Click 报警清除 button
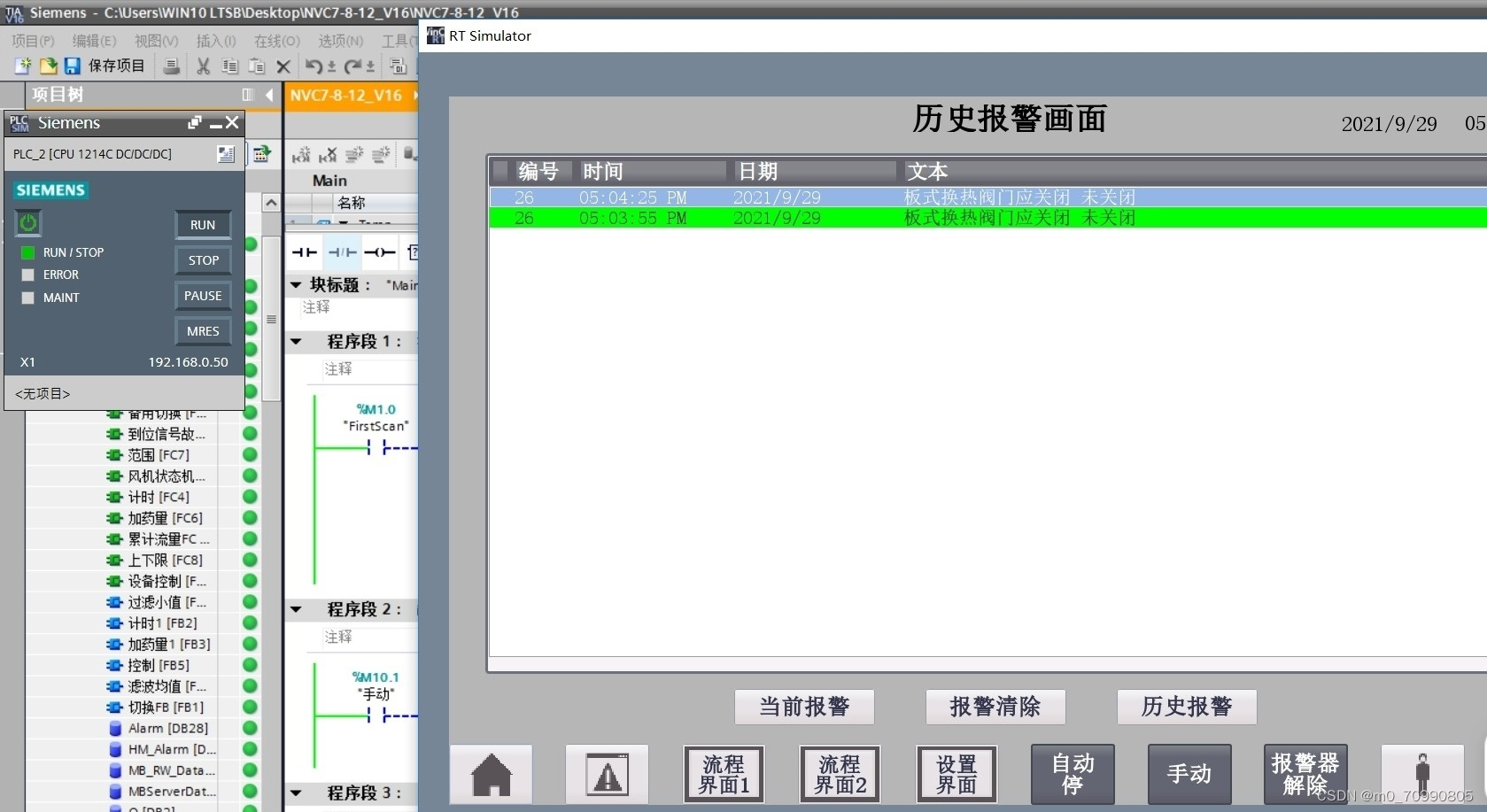 click(x=995, y=707)
